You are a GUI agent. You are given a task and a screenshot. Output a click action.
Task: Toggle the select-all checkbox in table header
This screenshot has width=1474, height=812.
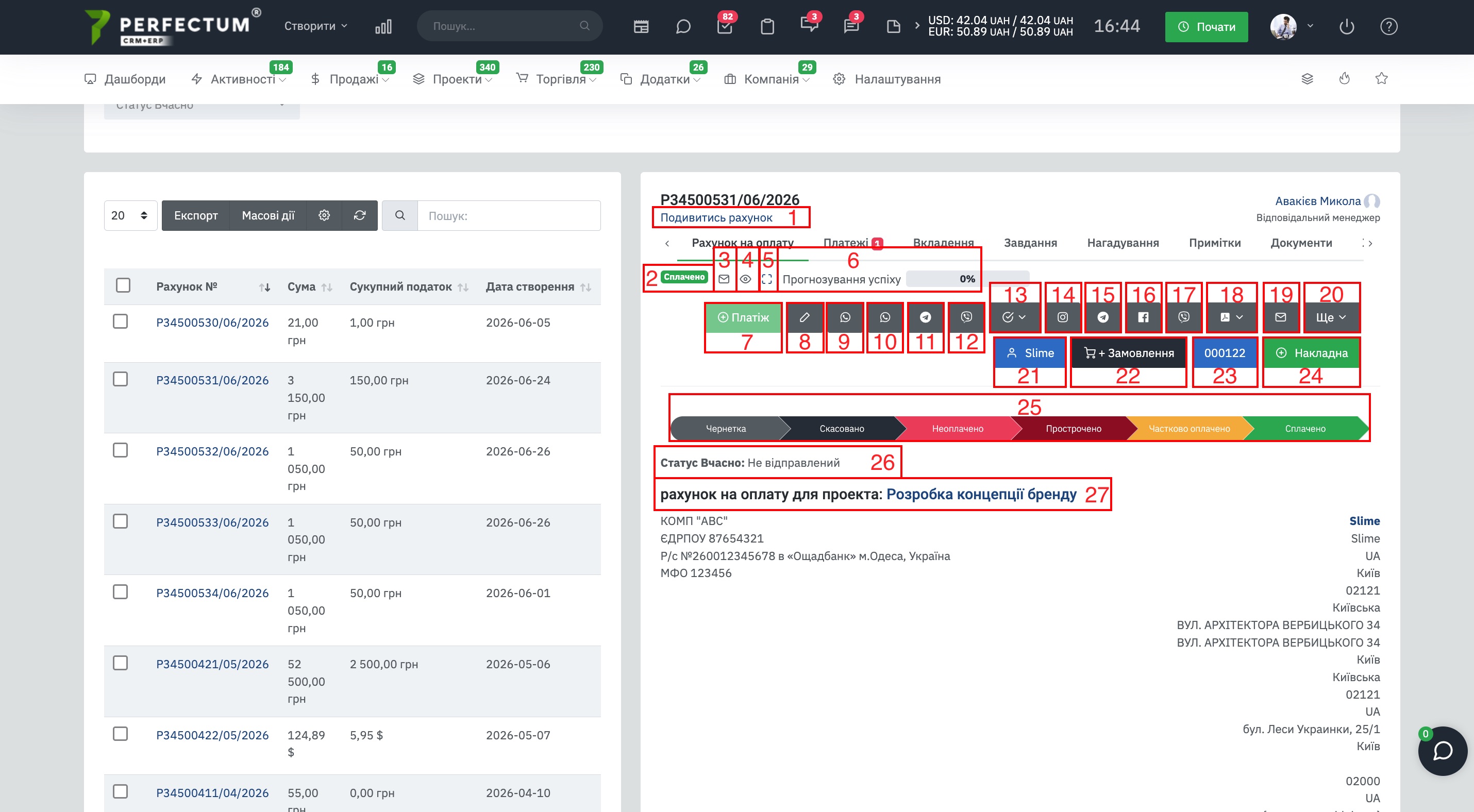tap(123, 285)
